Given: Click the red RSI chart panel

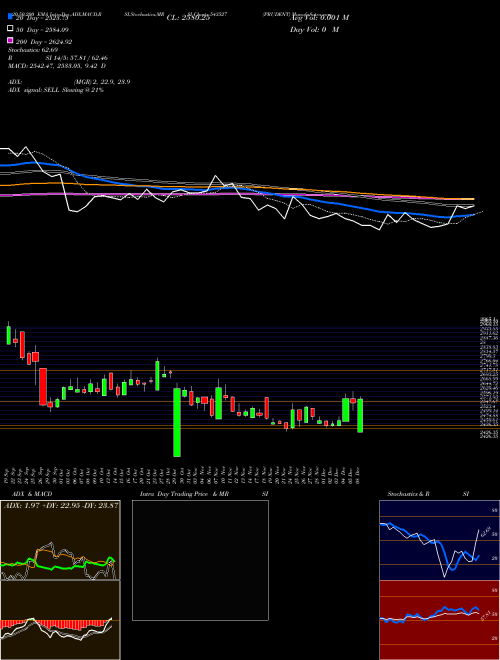Looking at the screenshot, I should pyautogui.click(x=439, y=620).
